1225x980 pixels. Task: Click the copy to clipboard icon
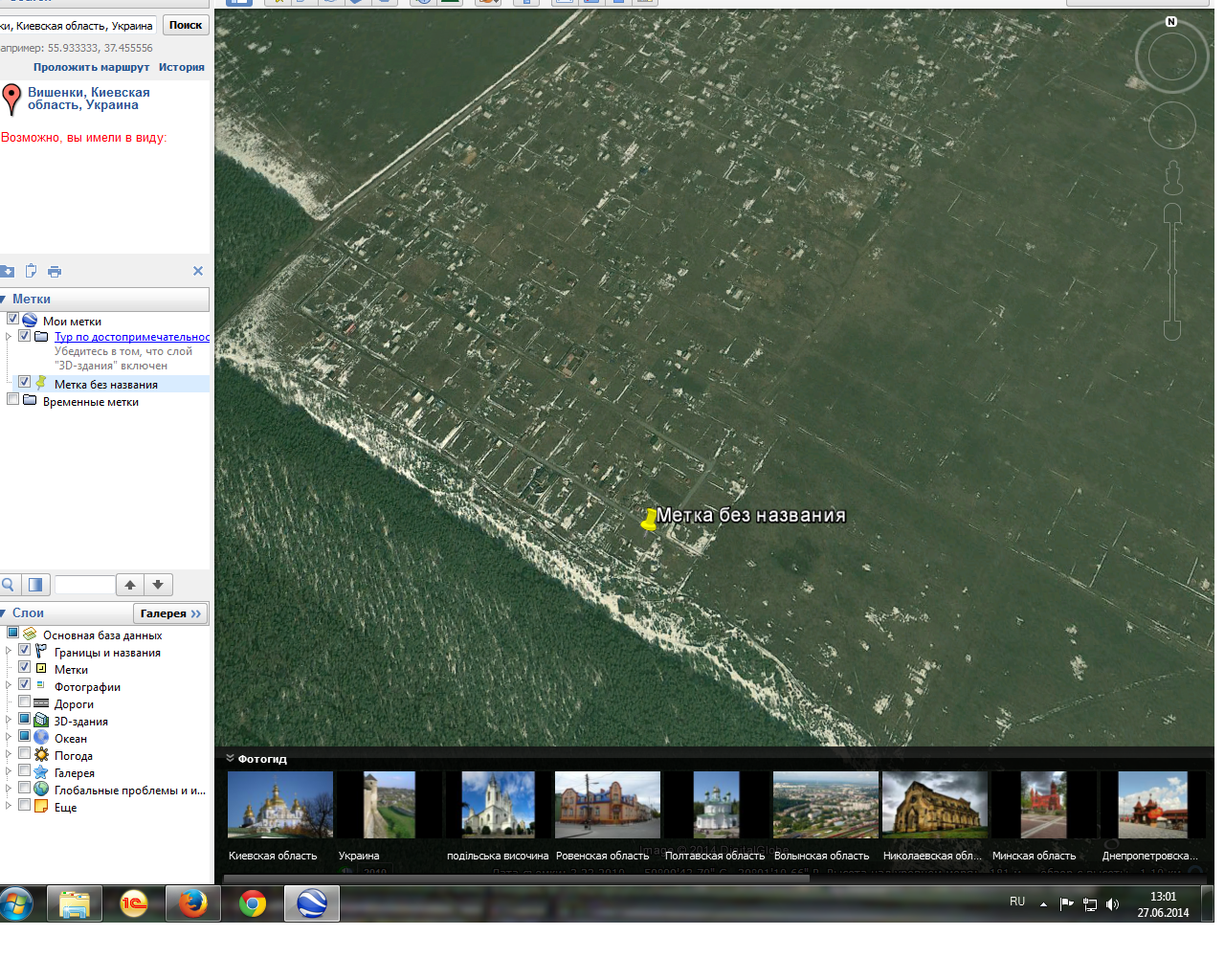[31, 271]
